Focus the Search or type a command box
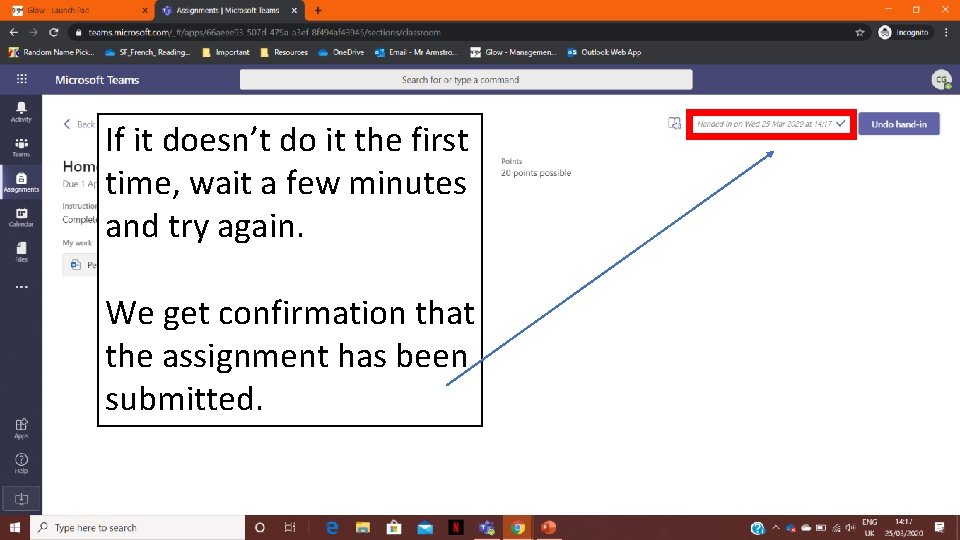This screenshot has height=540, width=960. 466,80
